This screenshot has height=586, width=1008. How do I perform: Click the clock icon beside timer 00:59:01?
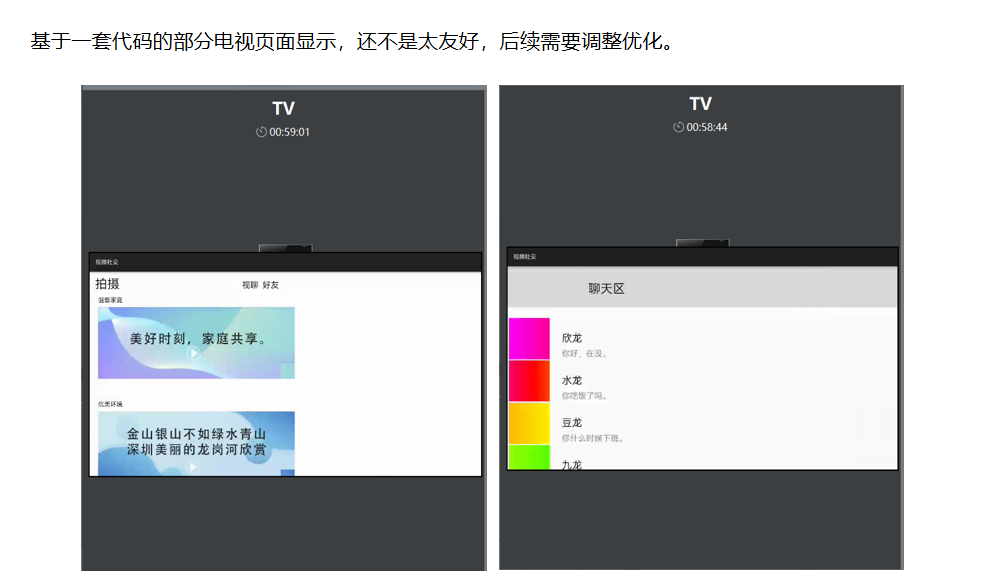259,130
